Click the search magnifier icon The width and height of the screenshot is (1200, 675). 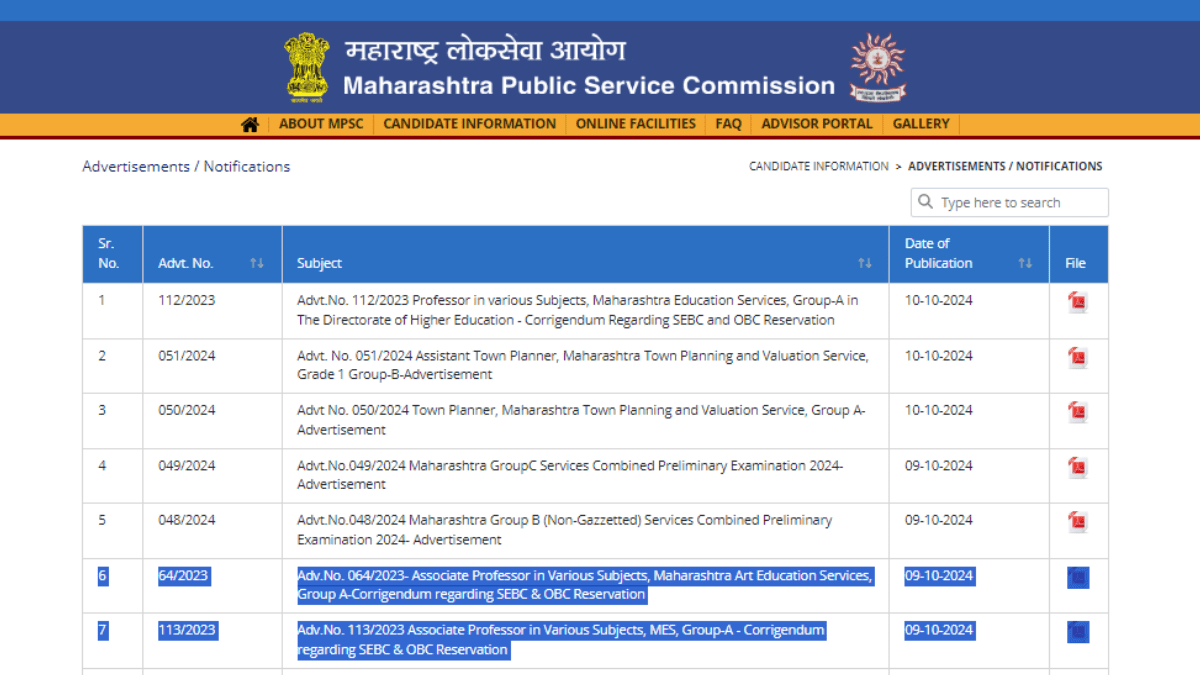pos(924,202)
